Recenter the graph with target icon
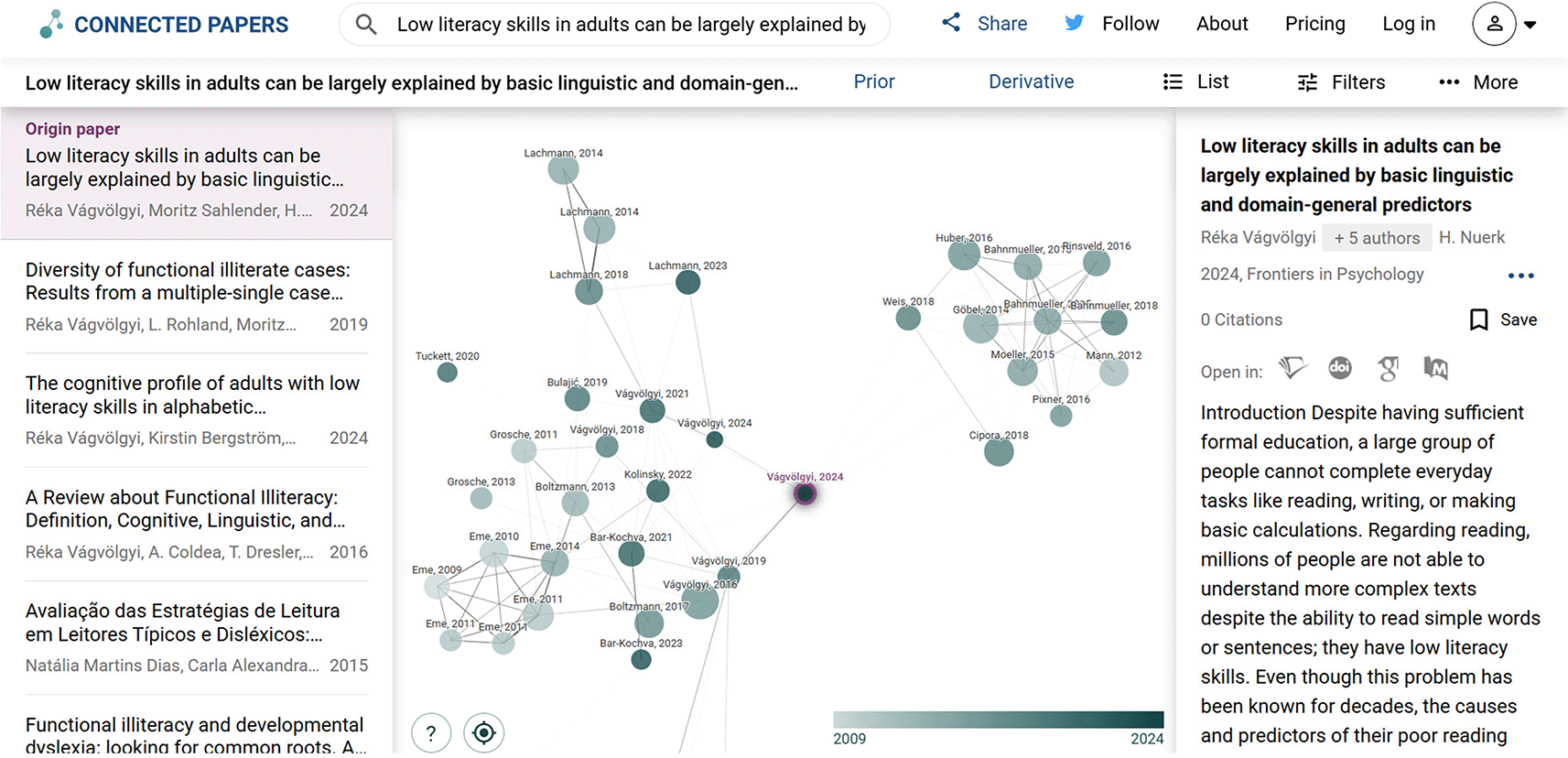The height and width of the screenshot is (758, 1568). pyautogui.click(x=484, y=732)
